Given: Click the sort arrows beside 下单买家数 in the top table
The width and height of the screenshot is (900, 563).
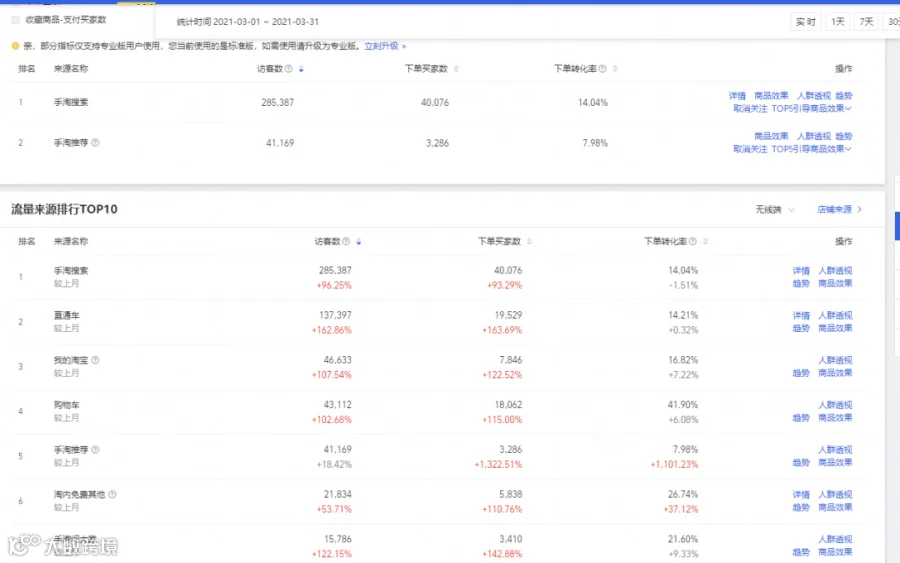Looking at the screenshot, I should click(456, 69).
